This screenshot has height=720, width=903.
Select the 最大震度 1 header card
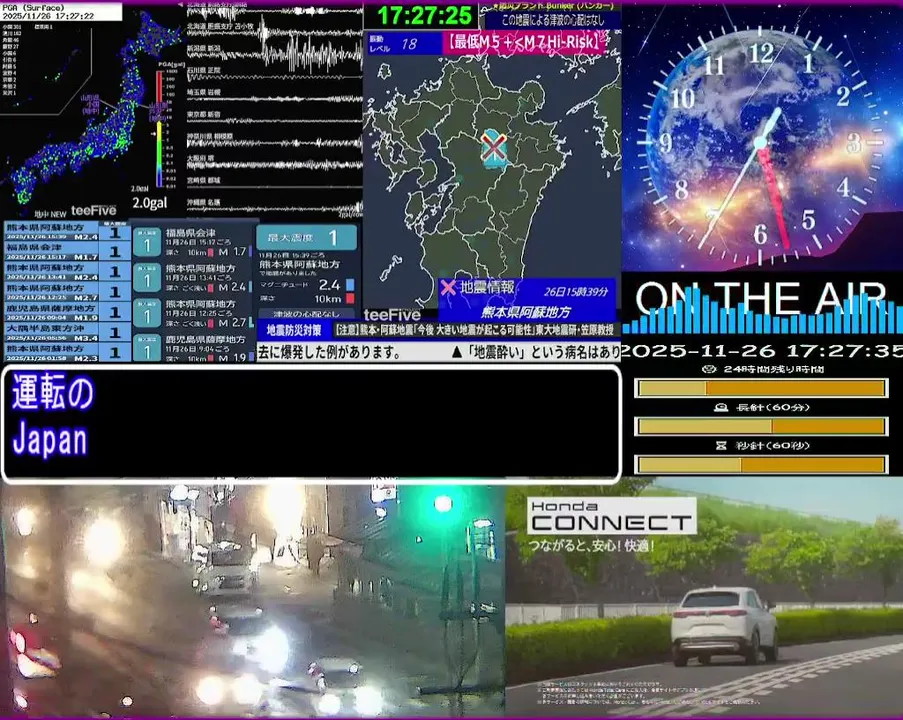tap(306, 237)
